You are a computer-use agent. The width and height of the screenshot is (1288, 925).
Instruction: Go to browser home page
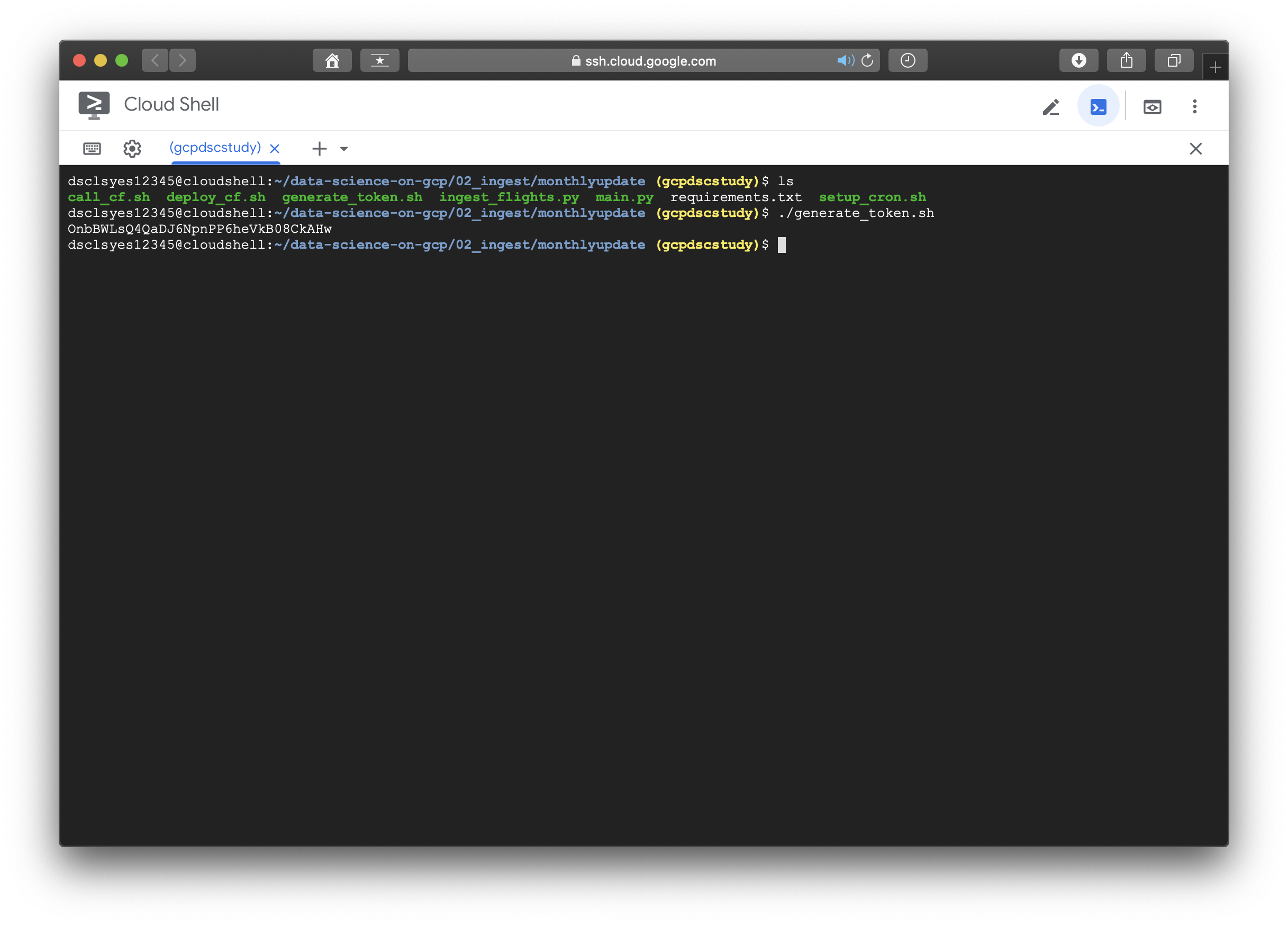(x=332, y=61)
